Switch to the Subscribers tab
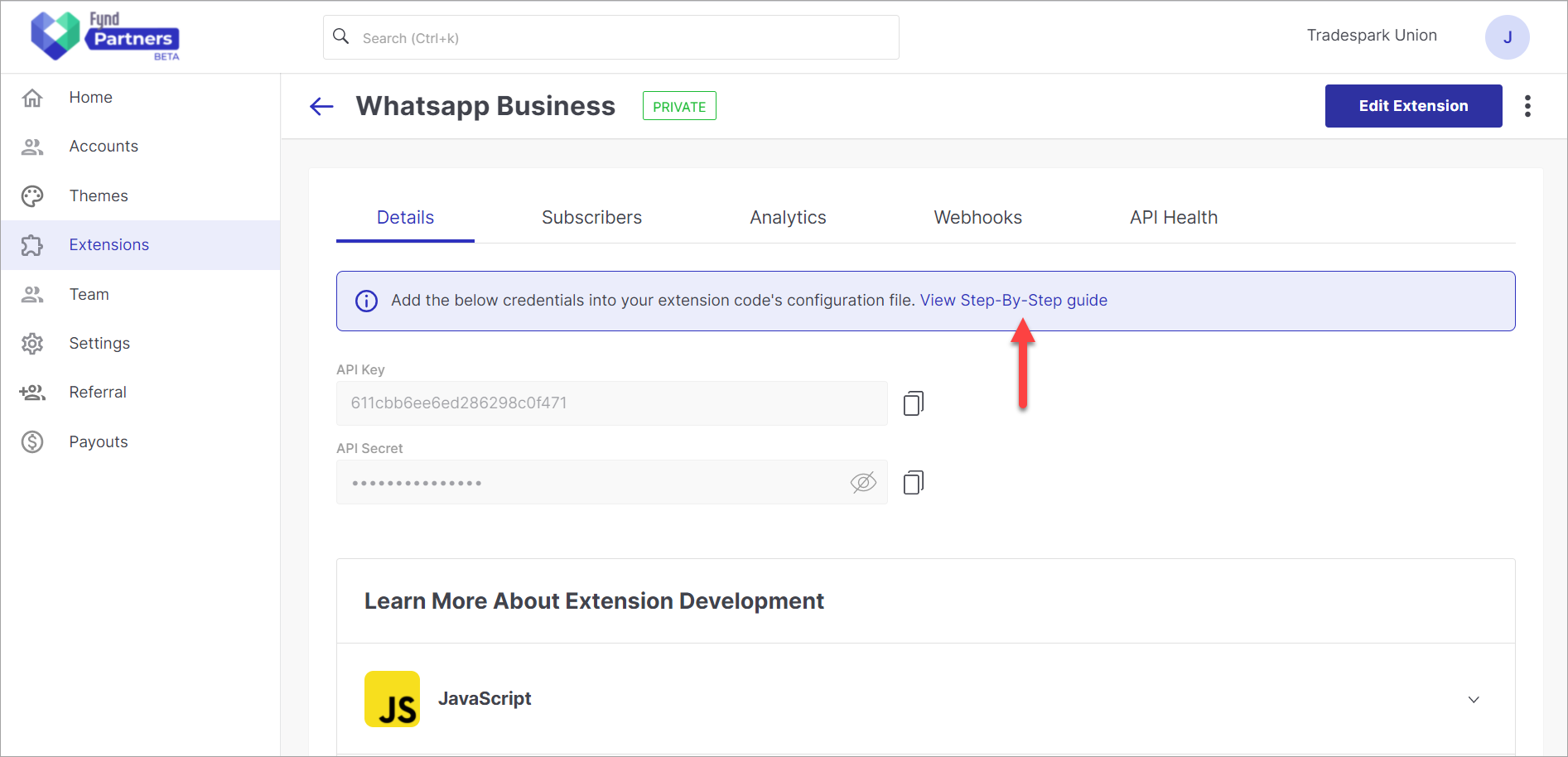 point(591,218)
